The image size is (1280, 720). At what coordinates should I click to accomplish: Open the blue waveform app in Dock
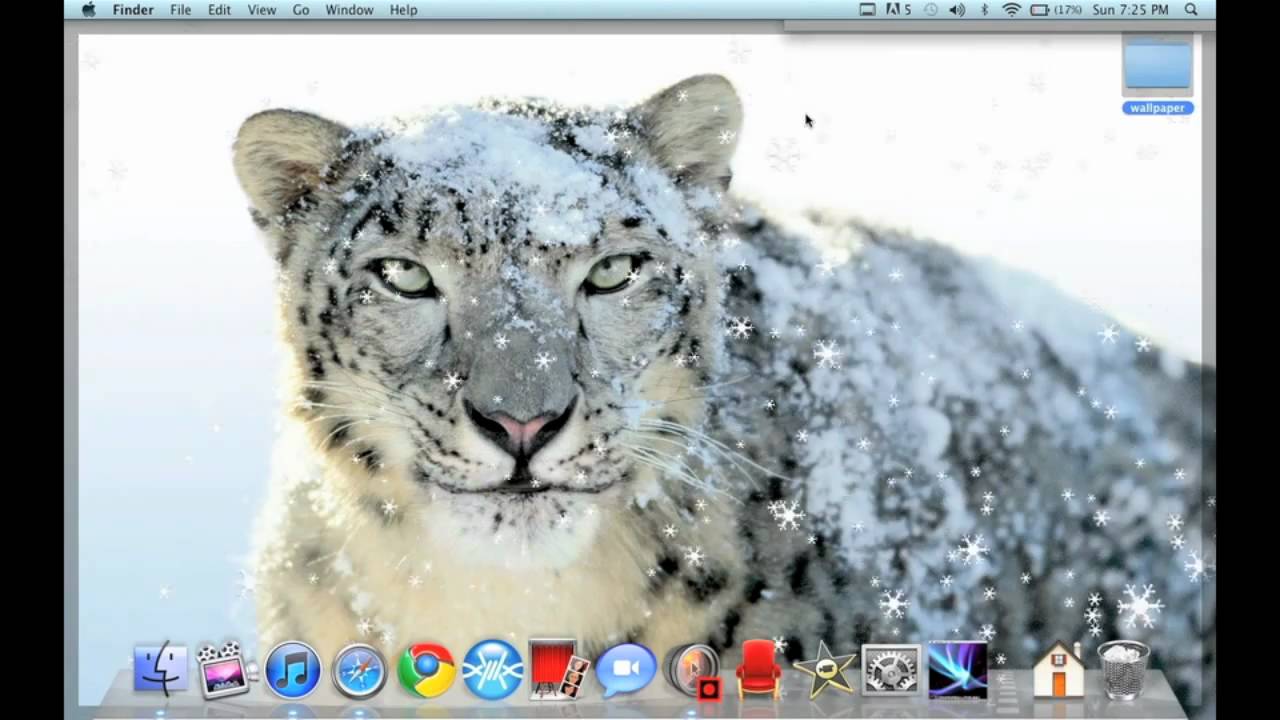(x=493, y=669)
